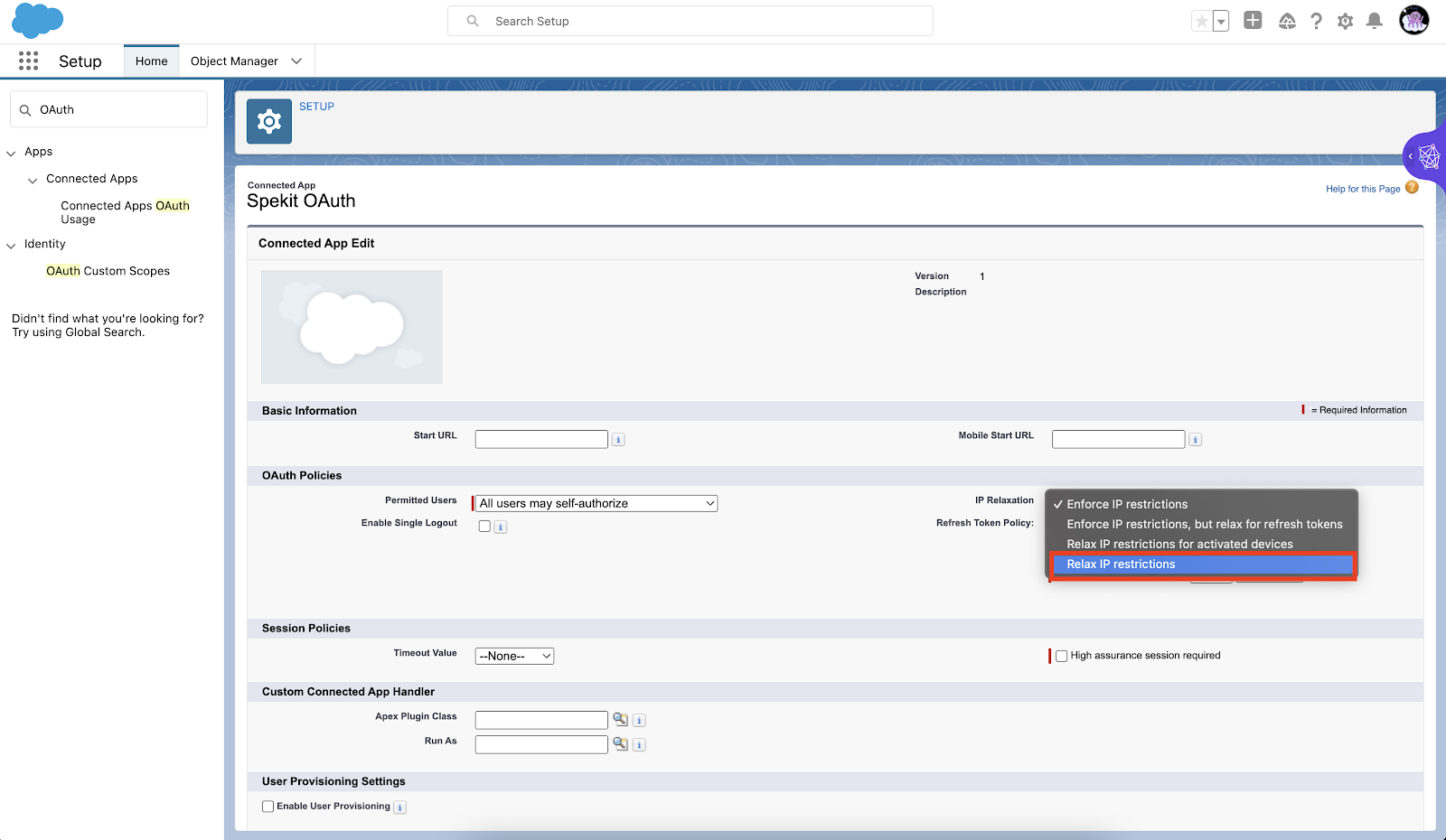Click the Run As info icon
Image resolution: width=1446 pixels, height=840 pixels.
point(639,745)
